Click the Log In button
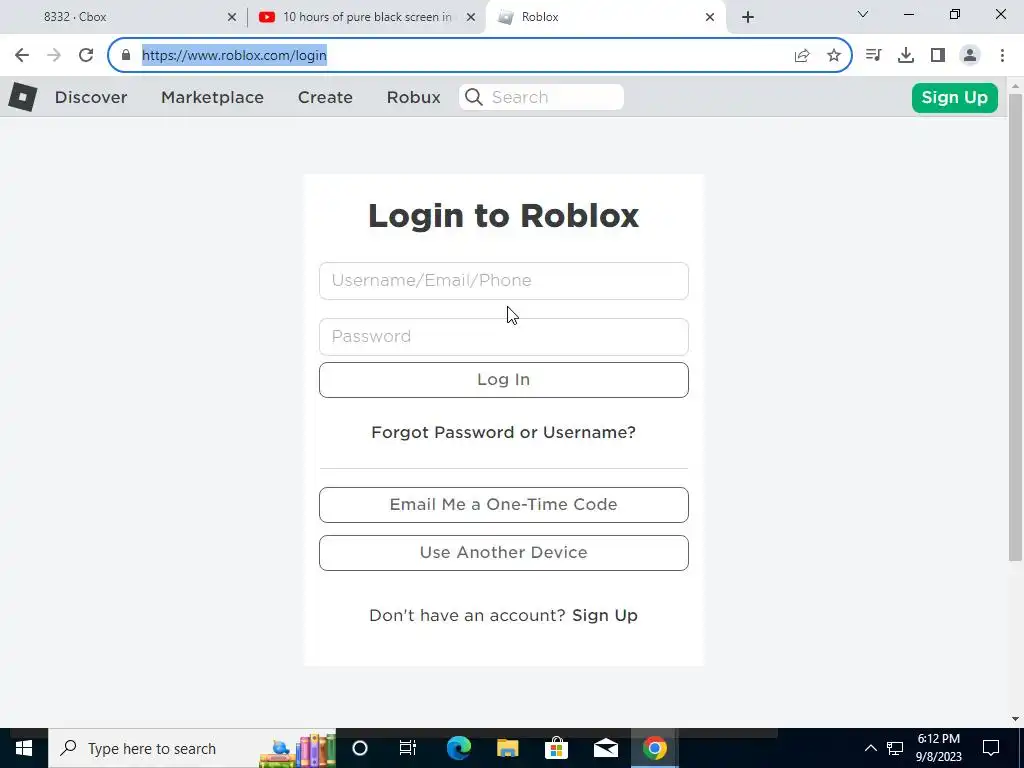The width and height of the screenshot is (1024, 768). point(504,380)
